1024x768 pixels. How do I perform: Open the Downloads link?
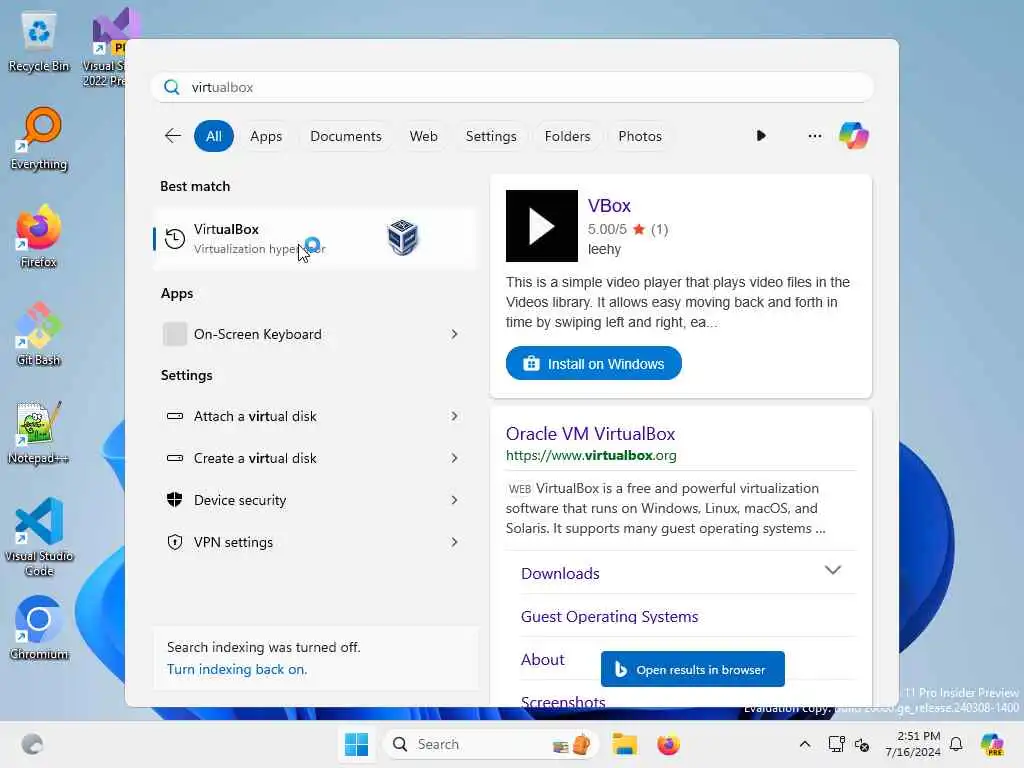pos(560,573)
